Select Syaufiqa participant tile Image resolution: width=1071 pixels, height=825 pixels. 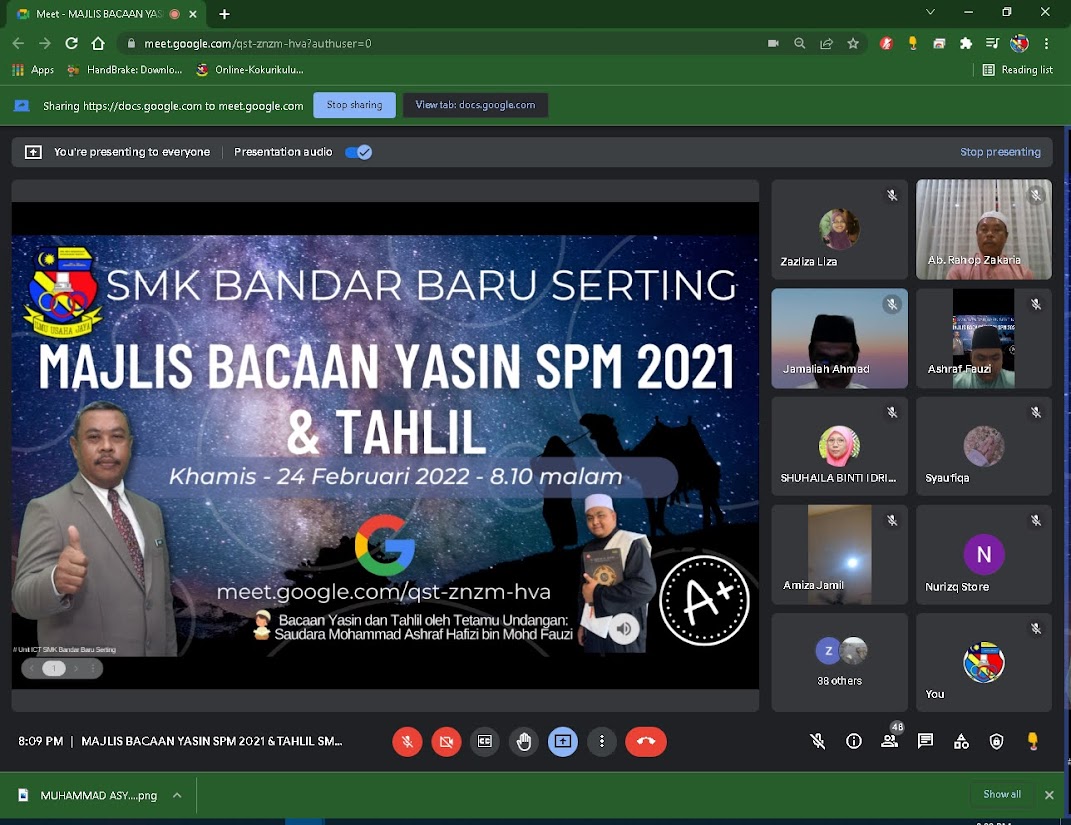pyautogui.click(x=984, y=446)
